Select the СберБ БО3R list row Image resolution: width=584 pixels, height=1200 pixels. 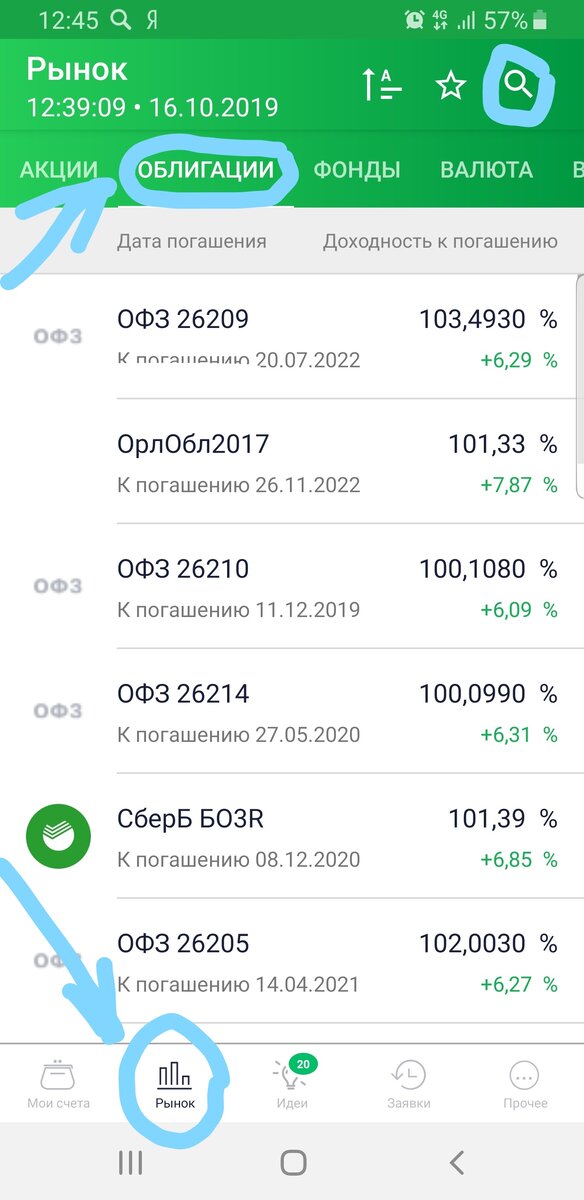(x=300, y=835)
